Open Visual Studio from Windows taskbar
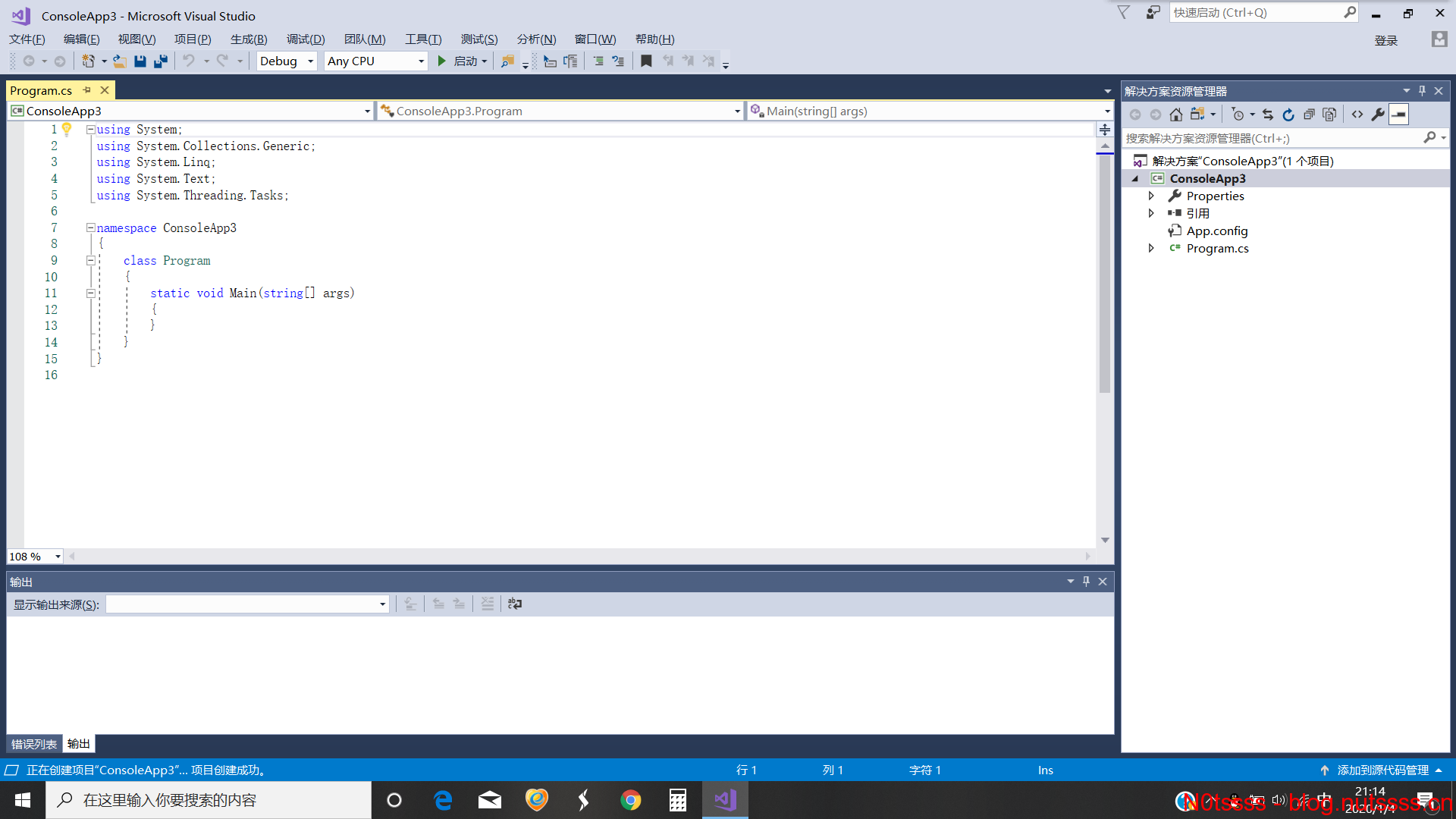 click(x=726, y=800)
